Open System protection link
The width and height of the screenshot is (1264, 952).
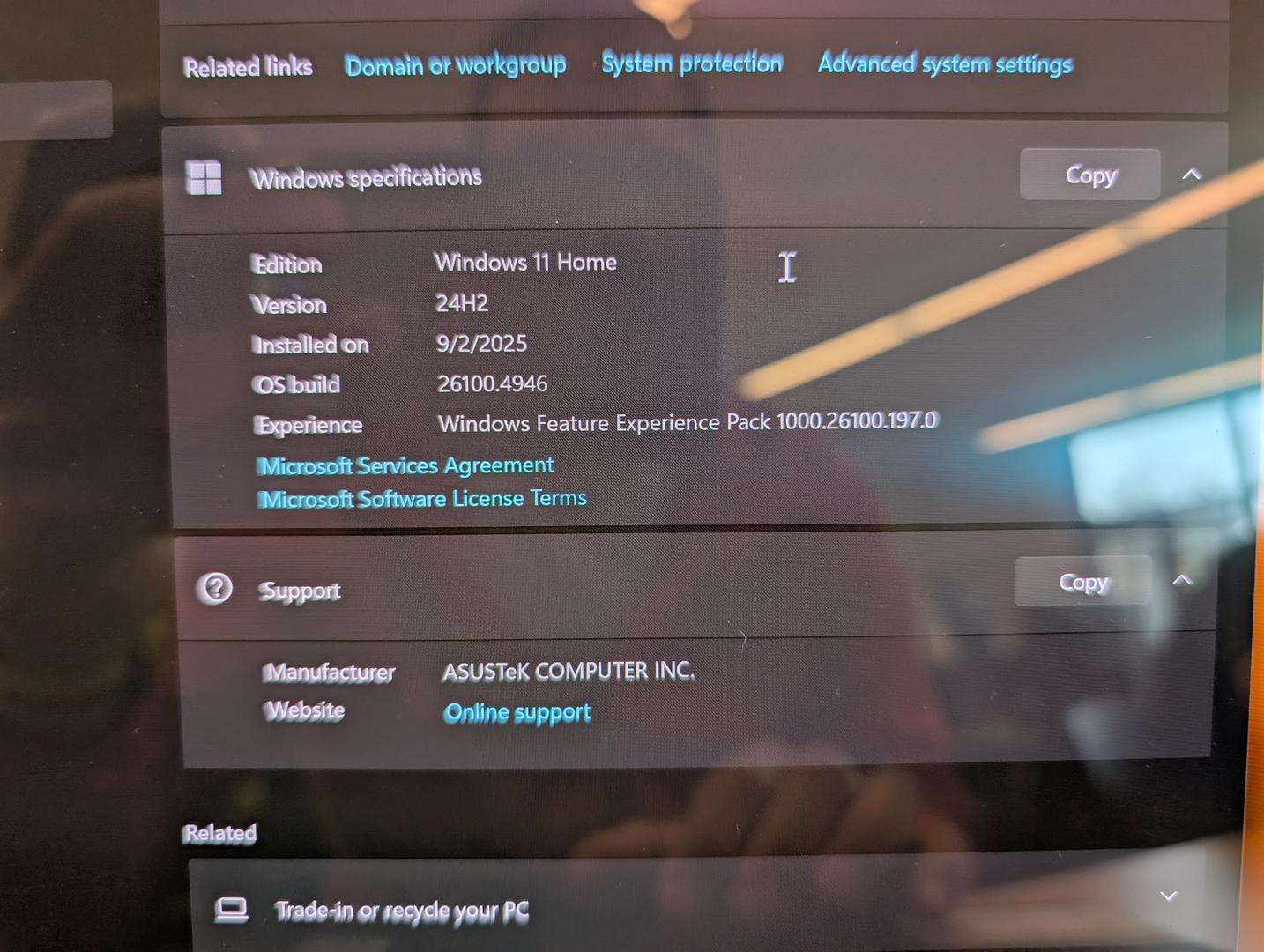point(692,63)
